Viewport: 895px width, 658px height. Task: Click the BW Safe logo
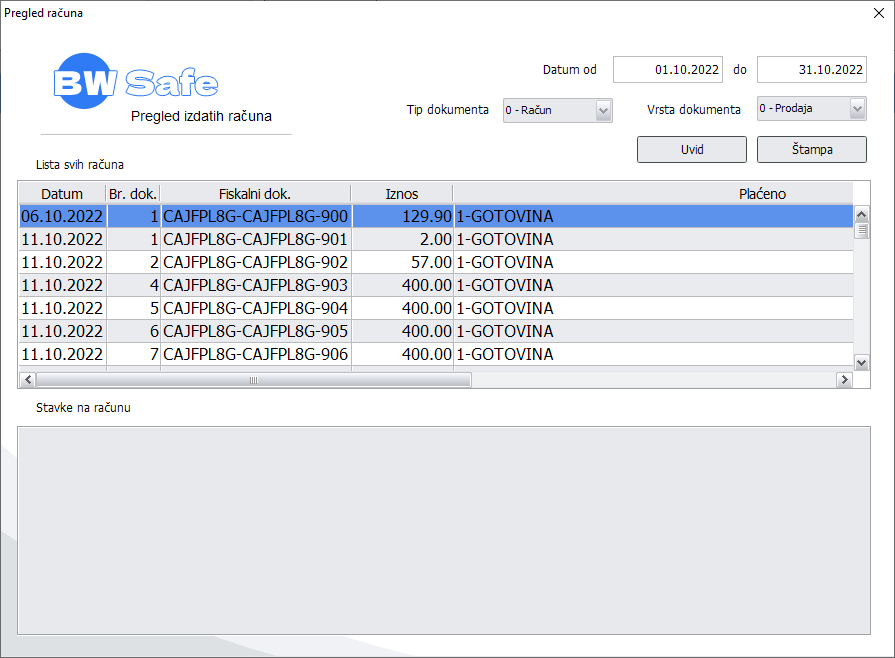(x=136, y=84)
